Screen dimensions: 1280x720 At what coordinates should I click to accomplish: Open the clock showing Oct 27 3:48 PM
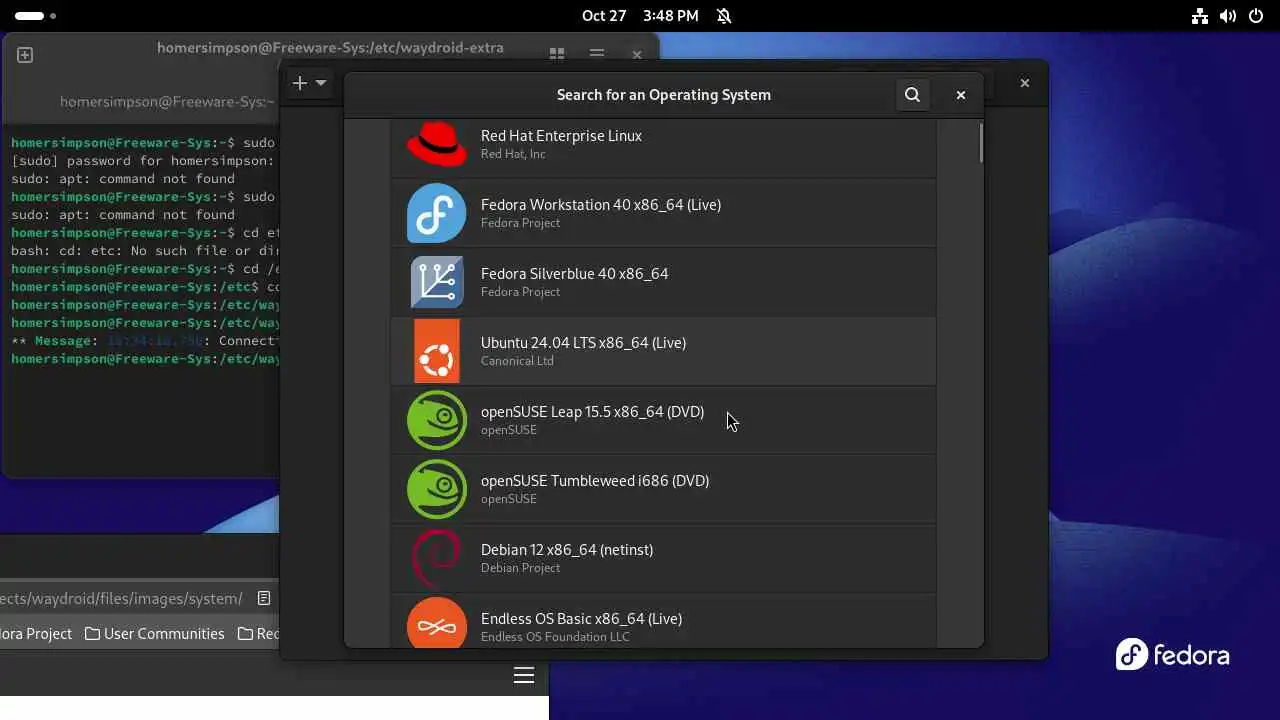pyautogui.click(x=640, y=16)
